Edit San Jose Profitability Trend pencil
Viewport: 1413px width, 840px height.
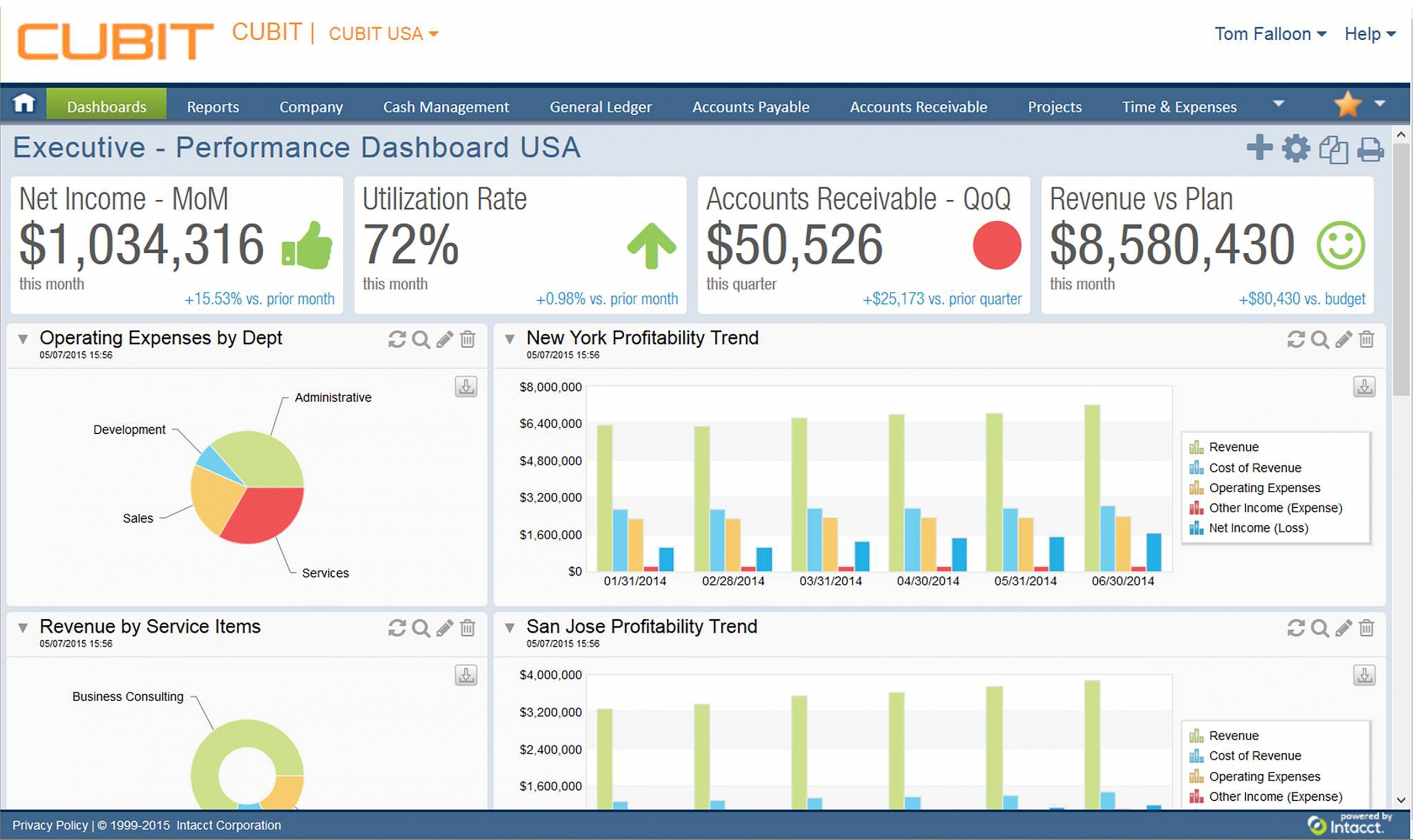click(x=1343, y=628)
